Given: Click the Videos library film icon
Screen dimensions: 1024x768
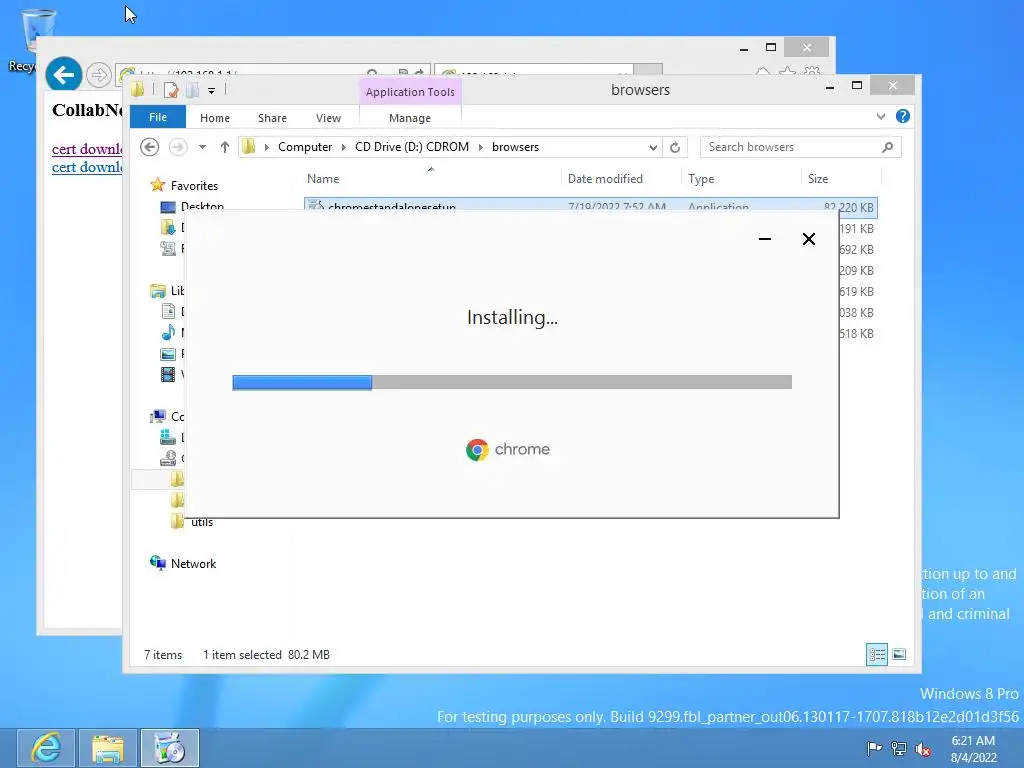Looking at the screenshot, I should 168,374.
